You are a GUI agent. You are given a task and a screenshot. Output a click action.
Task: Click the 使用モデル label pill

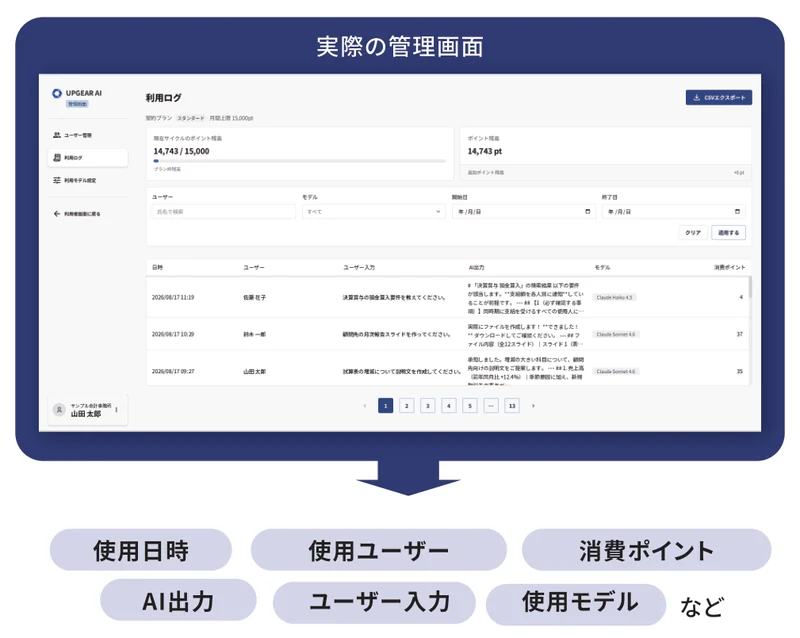coord(576,604)
